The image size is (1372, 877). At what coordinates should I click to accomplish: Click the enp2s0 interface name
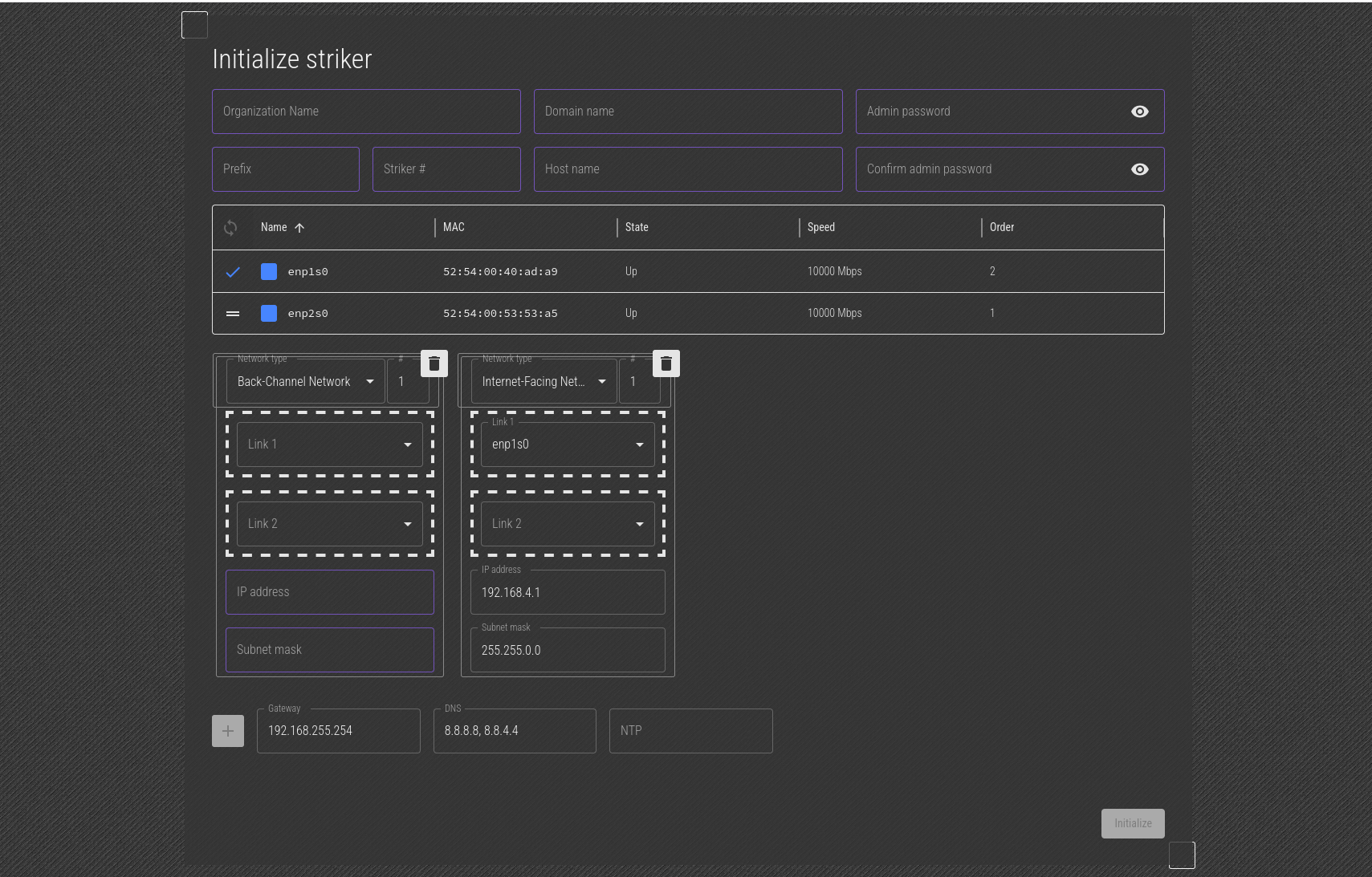308,314
